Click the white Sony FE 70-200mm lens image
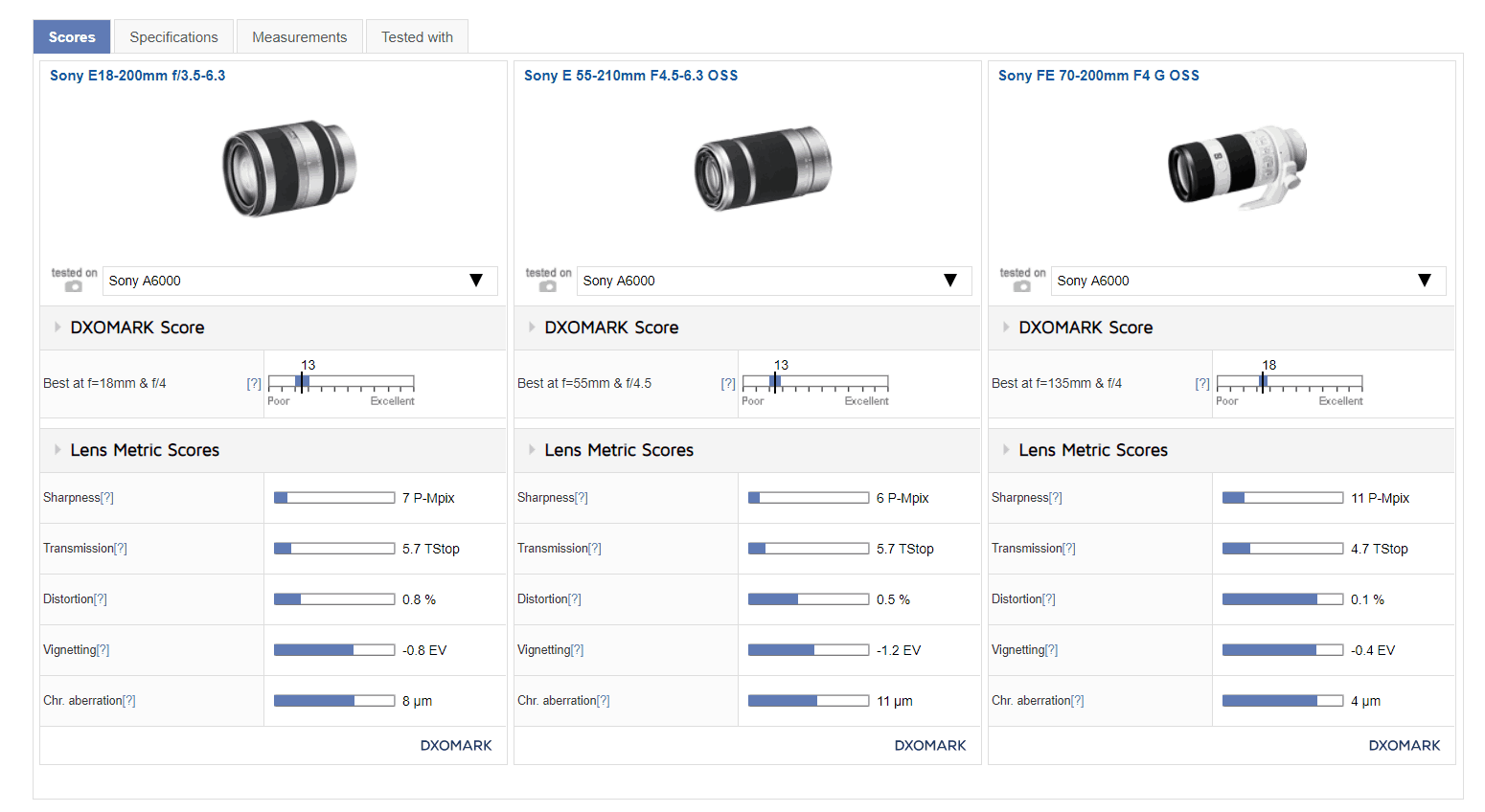 (1236, 168)
